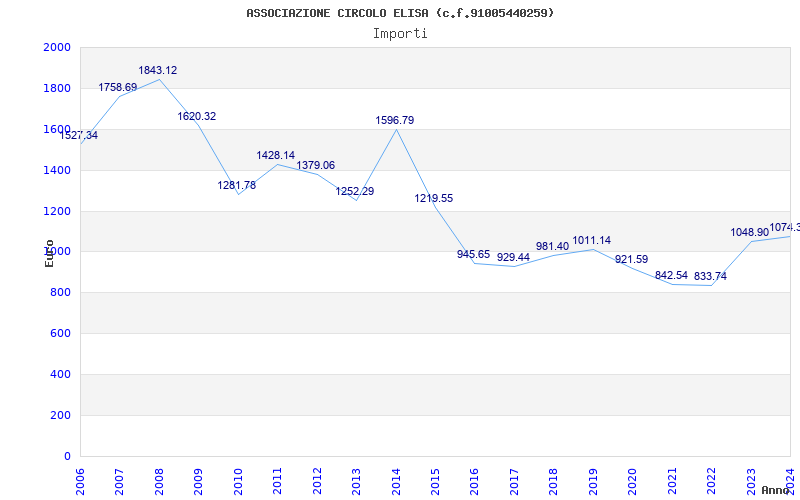Click x-axis year 2010
This screenshot has height=500, width=800.
point(238,480)
